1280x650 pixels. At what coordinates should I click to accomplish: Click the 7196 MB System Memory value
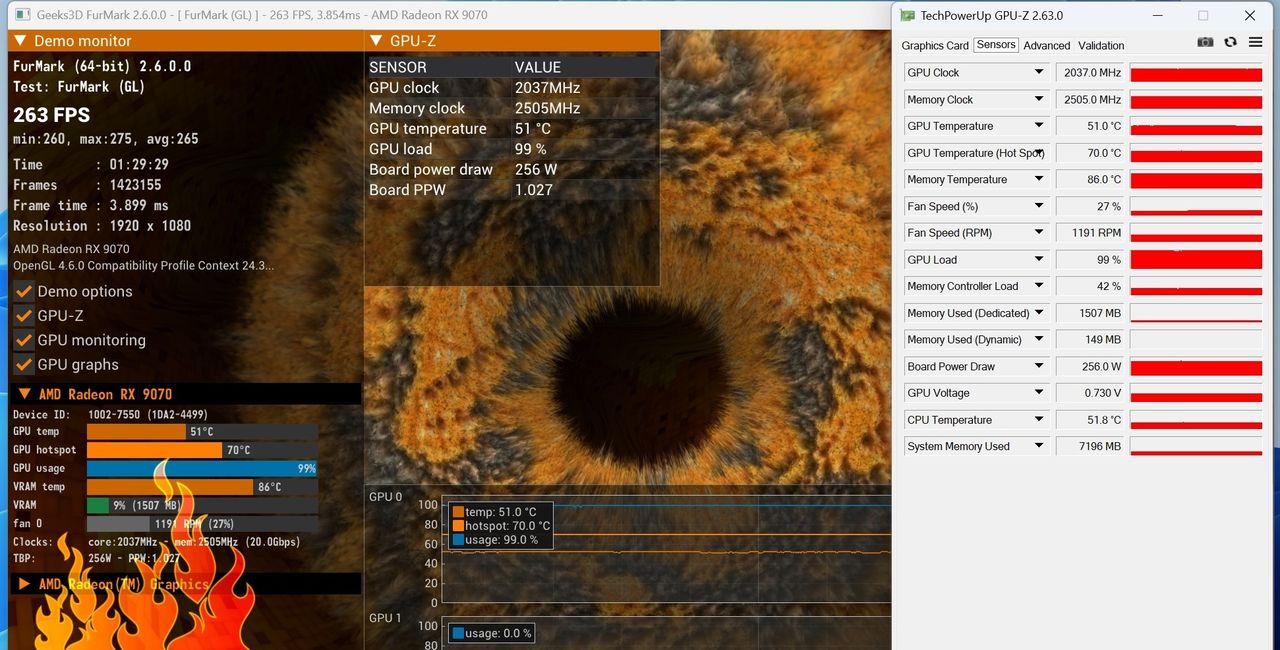pos(1090,446)
